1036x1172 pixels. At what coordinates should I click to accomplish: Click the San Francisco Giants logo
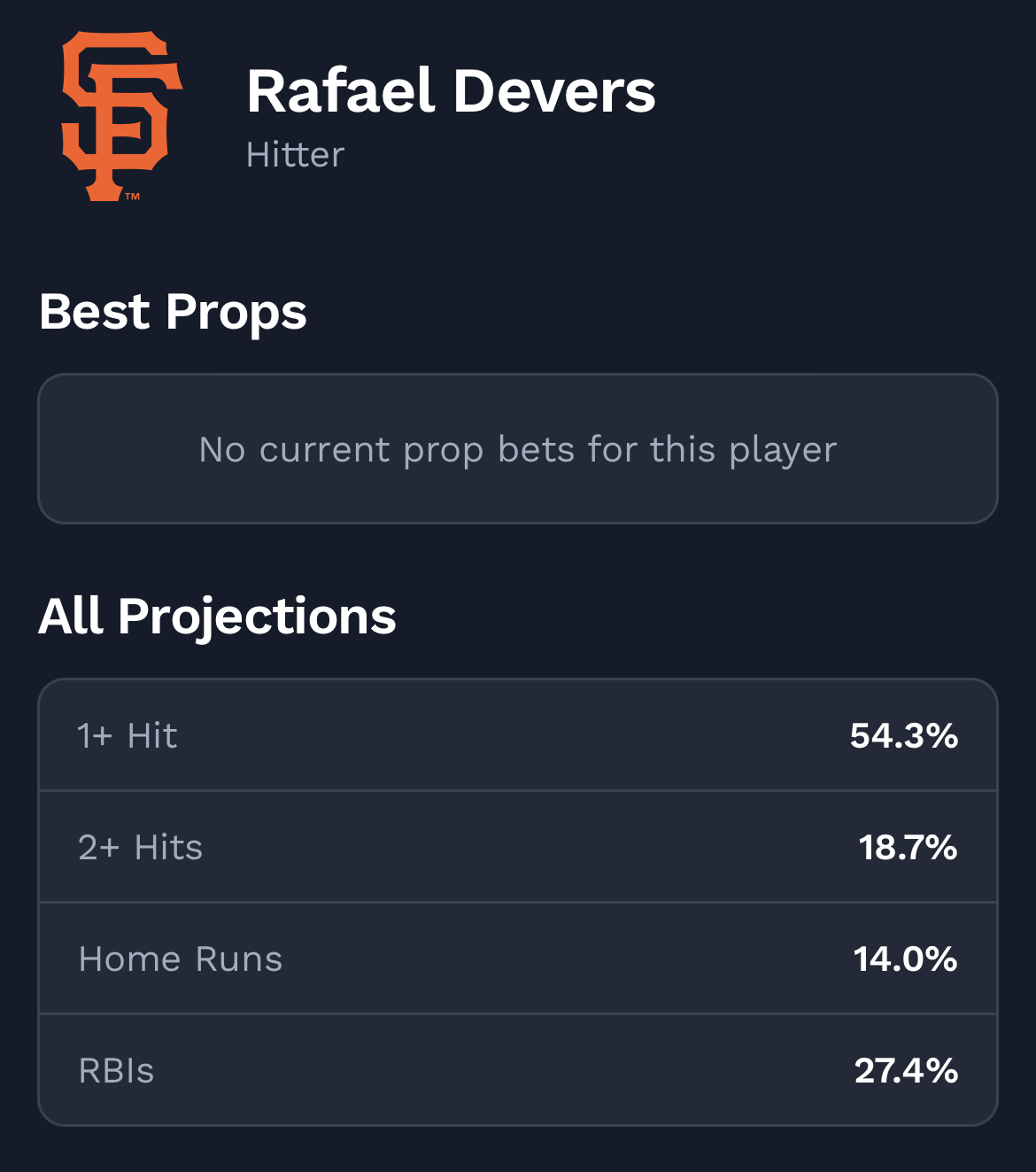pyautogui.click(x=120, y=115)
